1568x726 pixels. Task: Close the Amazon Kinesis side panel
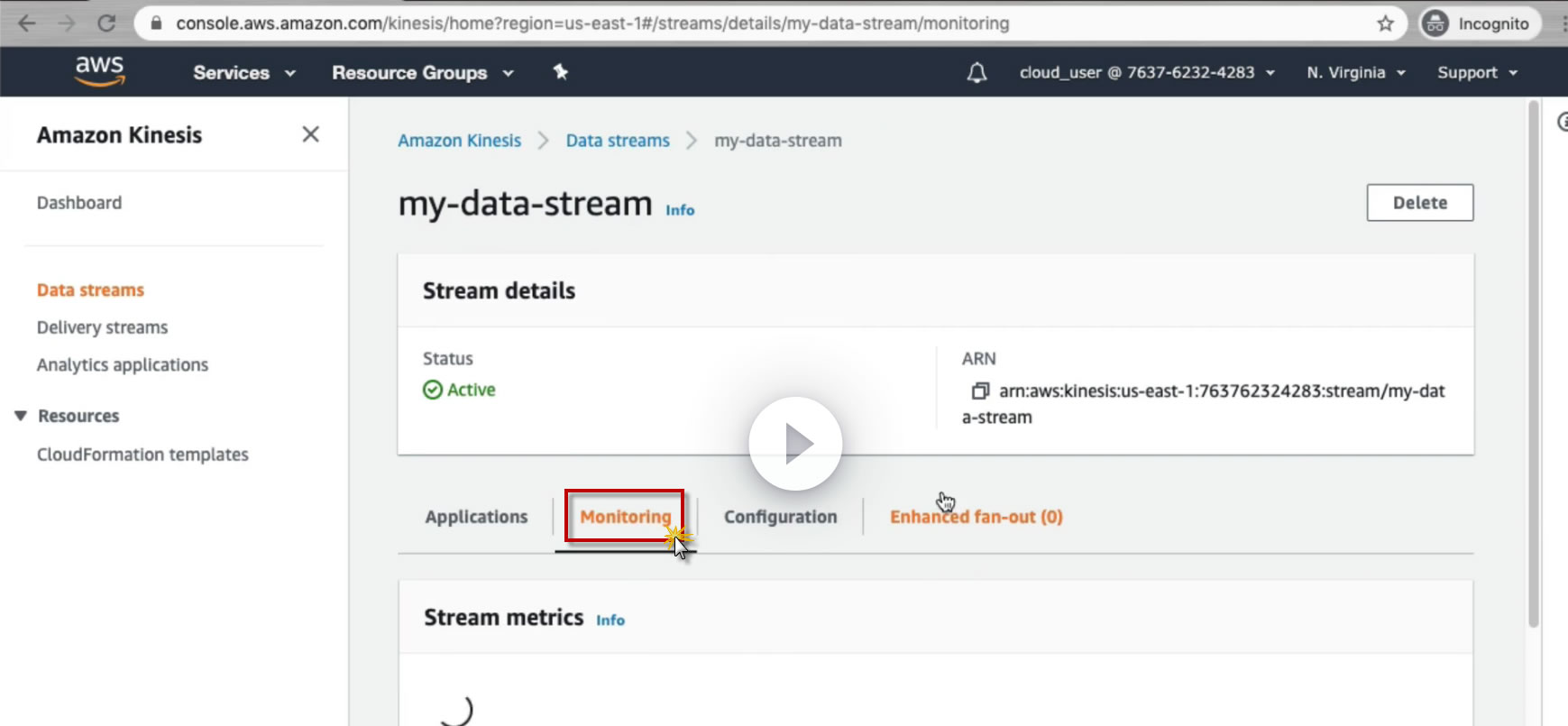tap(310, 134)
